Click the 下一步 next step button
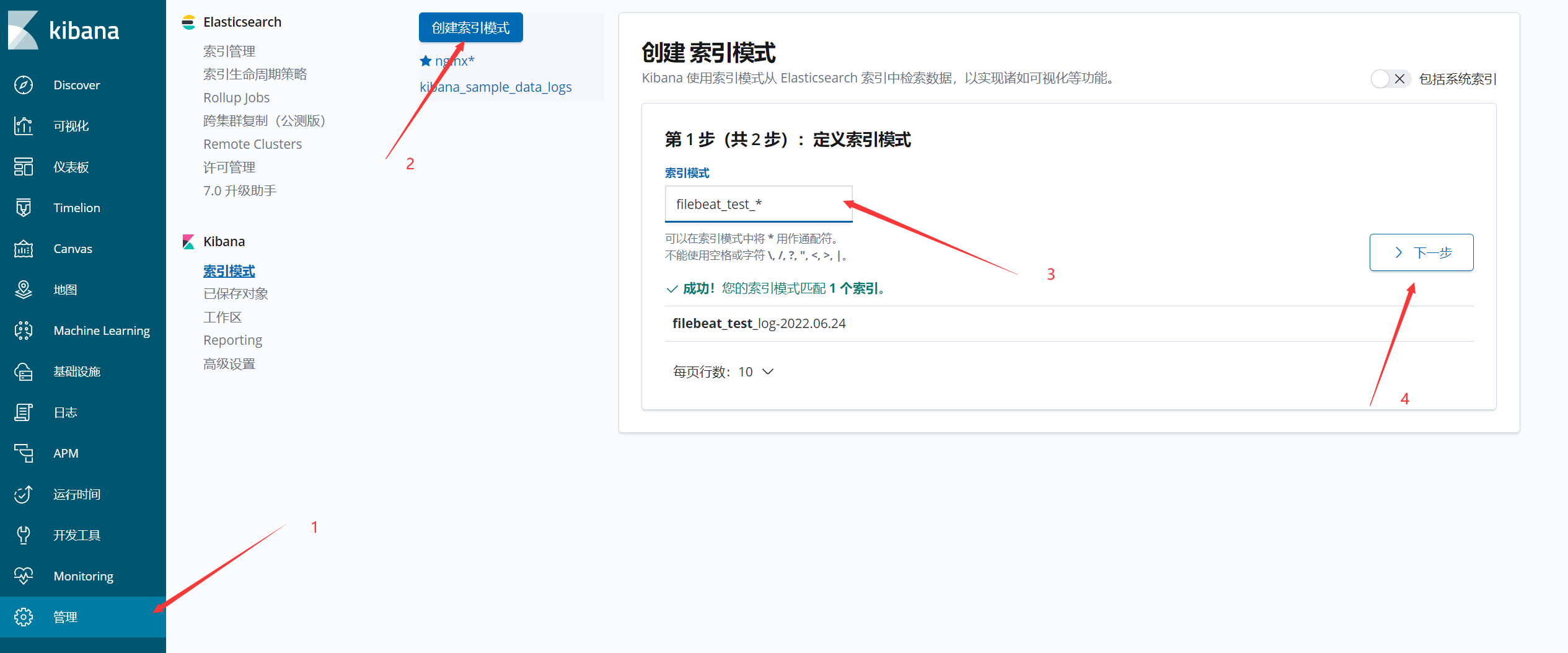Image resolution: width=1568 pixels, height=653 pixels. tap(1421, 252)
